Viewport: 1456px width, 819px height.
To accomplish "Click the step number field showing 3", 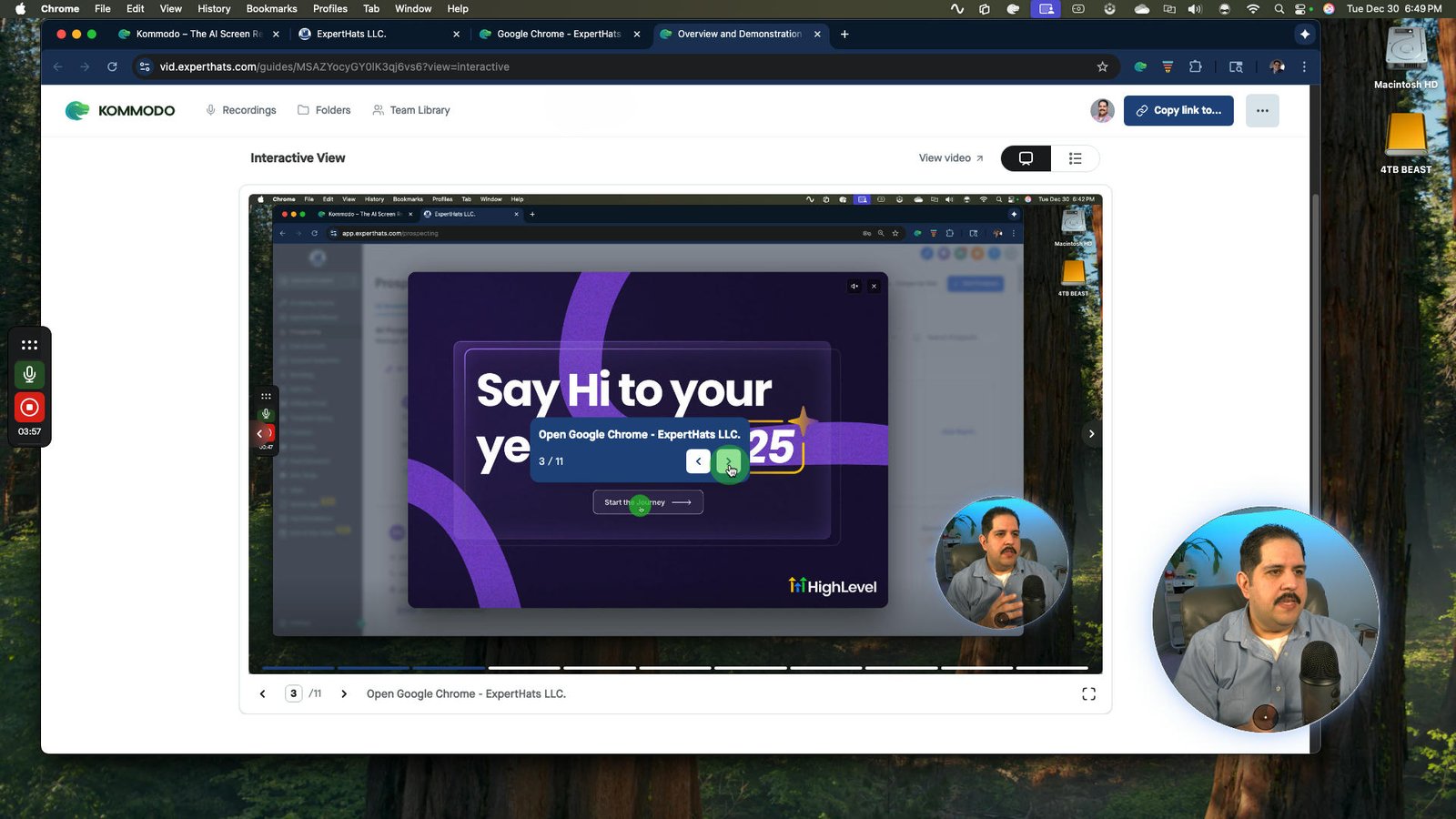I will tap(293, 693).
